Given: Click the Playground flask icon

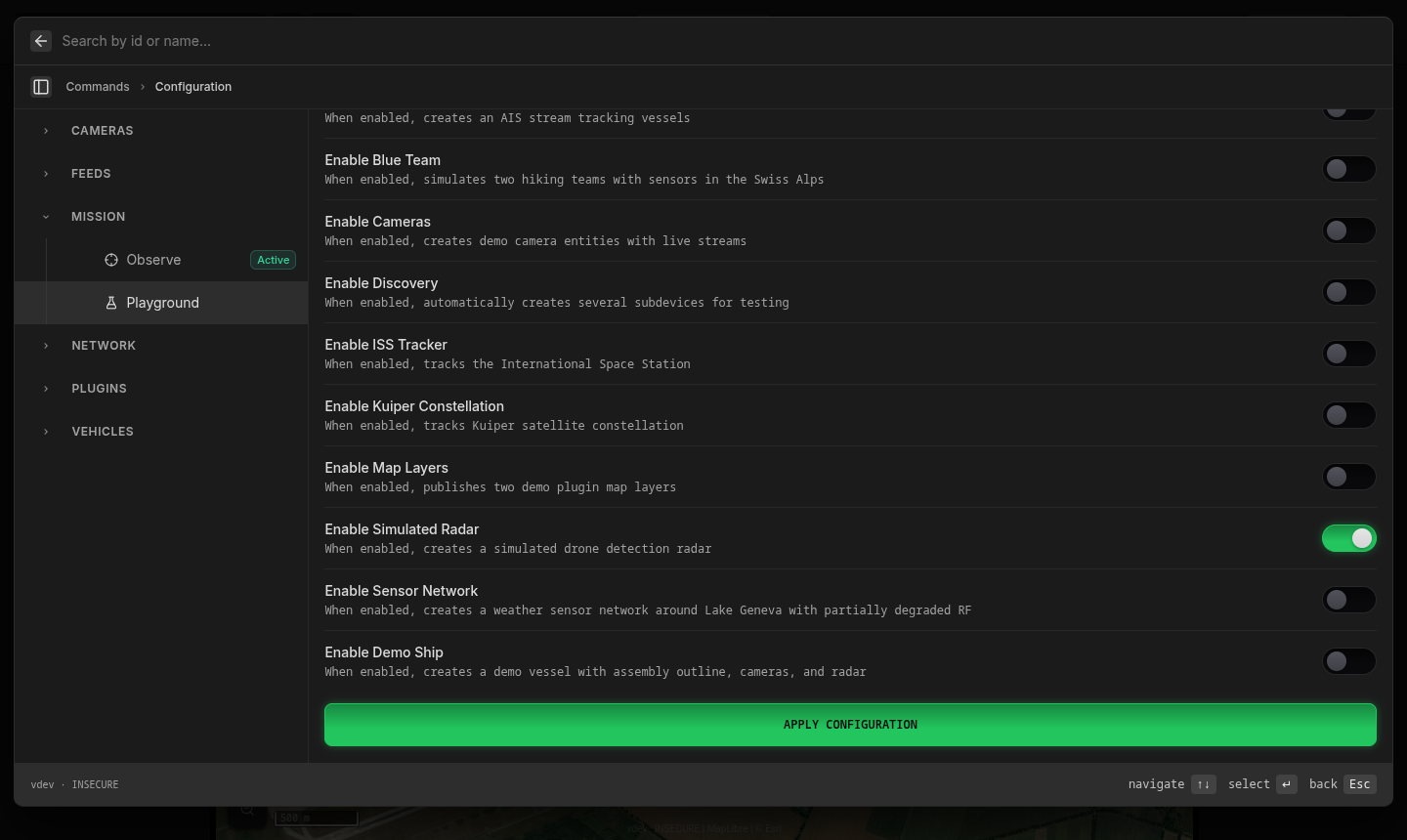Looking at the screenshot, I should tap(111, 303).
